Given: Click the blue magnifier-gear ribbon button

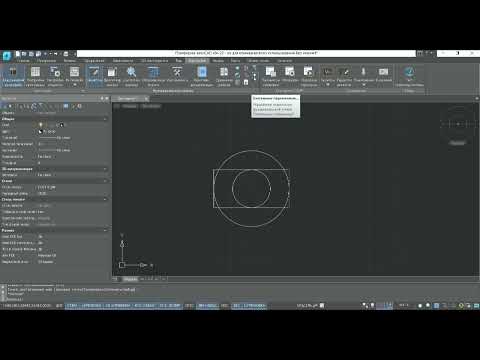Looking at the screenshot, I should pos(131,76).
